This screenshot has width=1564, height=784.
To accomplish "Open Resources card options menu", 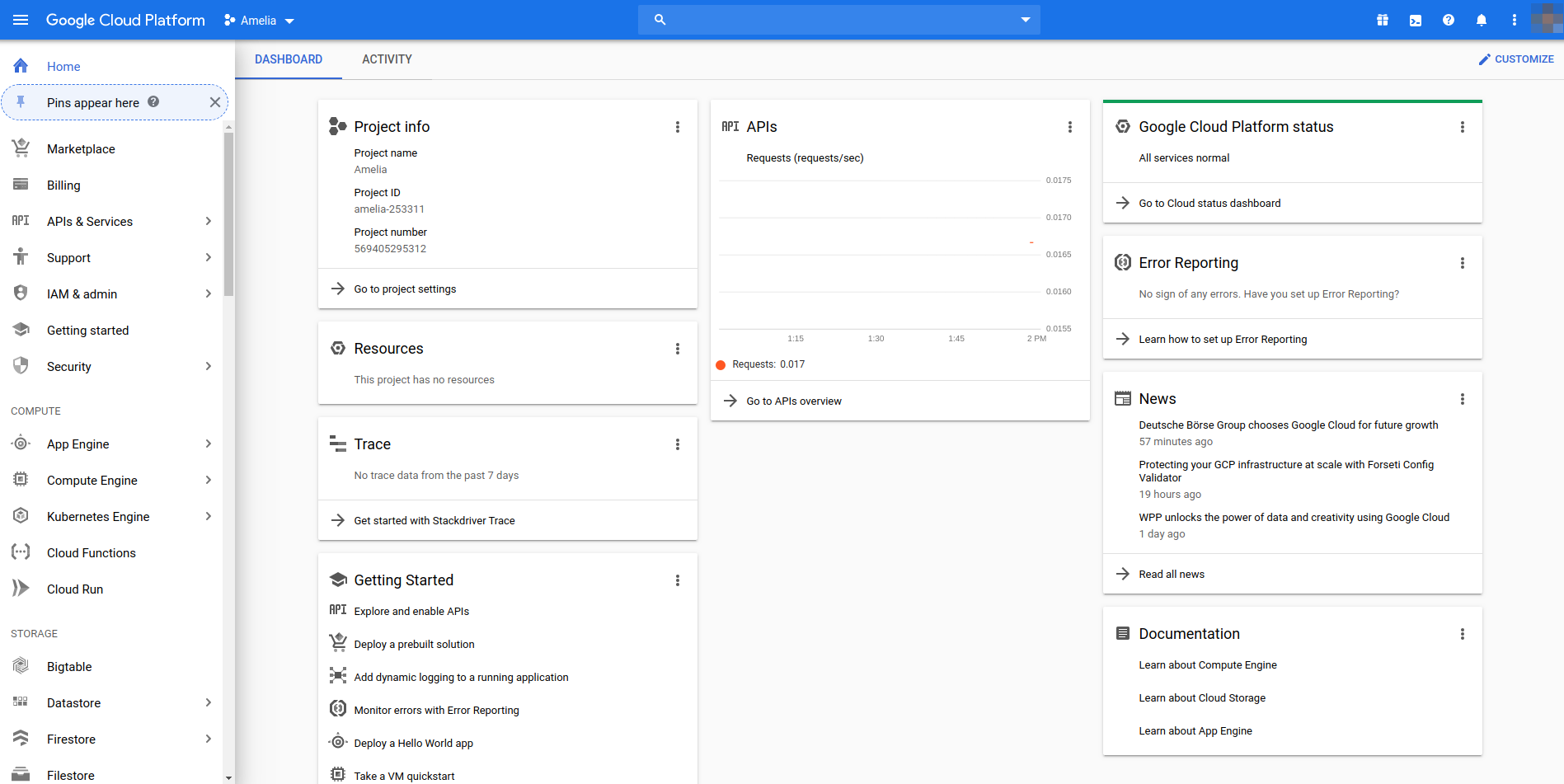I will (x=678, y=349).
